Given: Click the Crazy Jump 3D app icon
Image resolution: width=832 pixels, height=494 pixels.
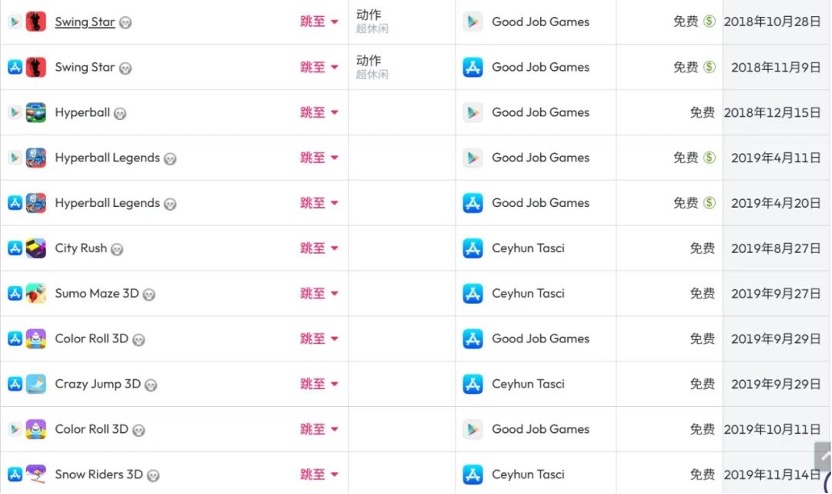Looking at the screenshot, I should (x=36, y=384).
